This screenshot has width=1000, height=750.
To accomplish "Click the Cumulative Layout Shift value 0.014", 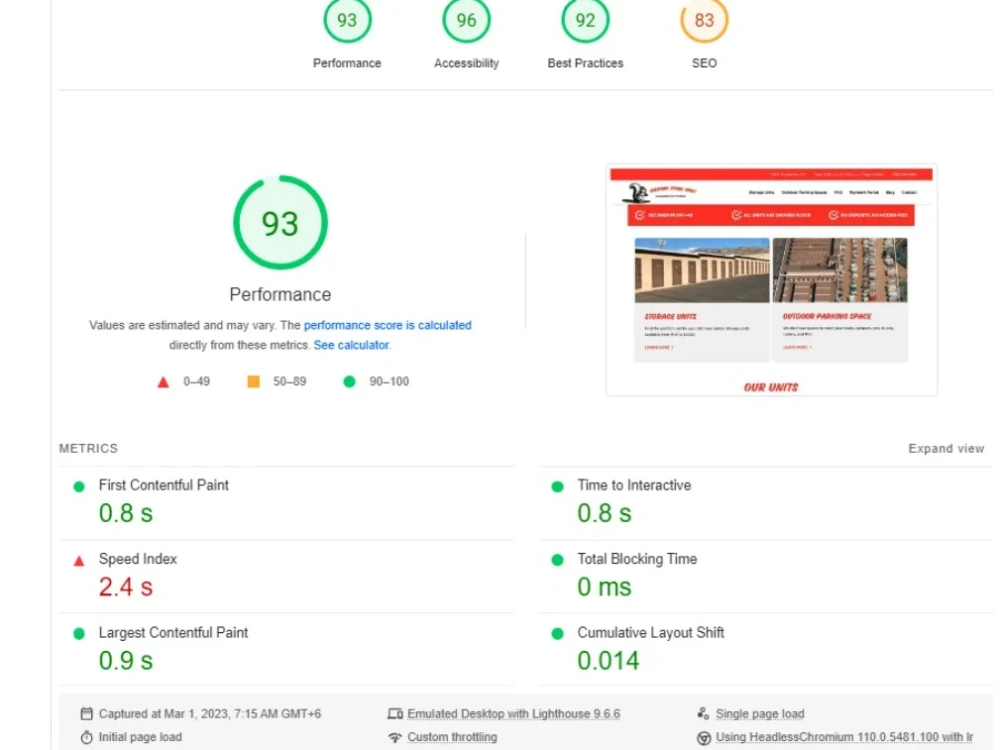I will (x=608, y=661).
